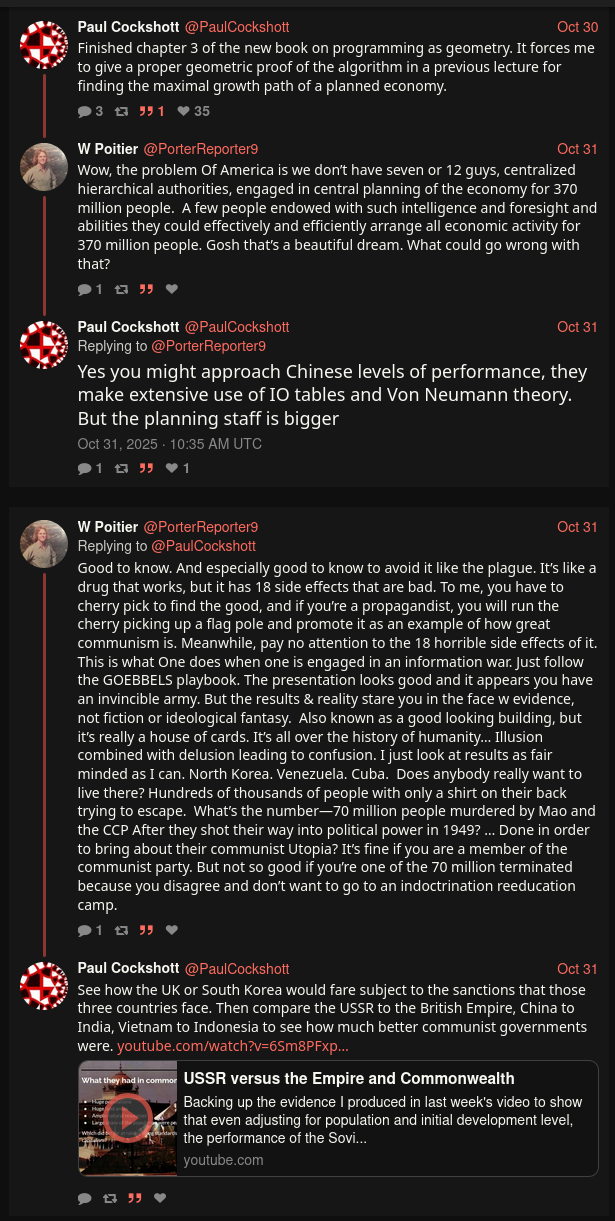615x1221 pixels.
Task: Like the tweet with the YouTube link
Action: click(x=160, y=1198)
